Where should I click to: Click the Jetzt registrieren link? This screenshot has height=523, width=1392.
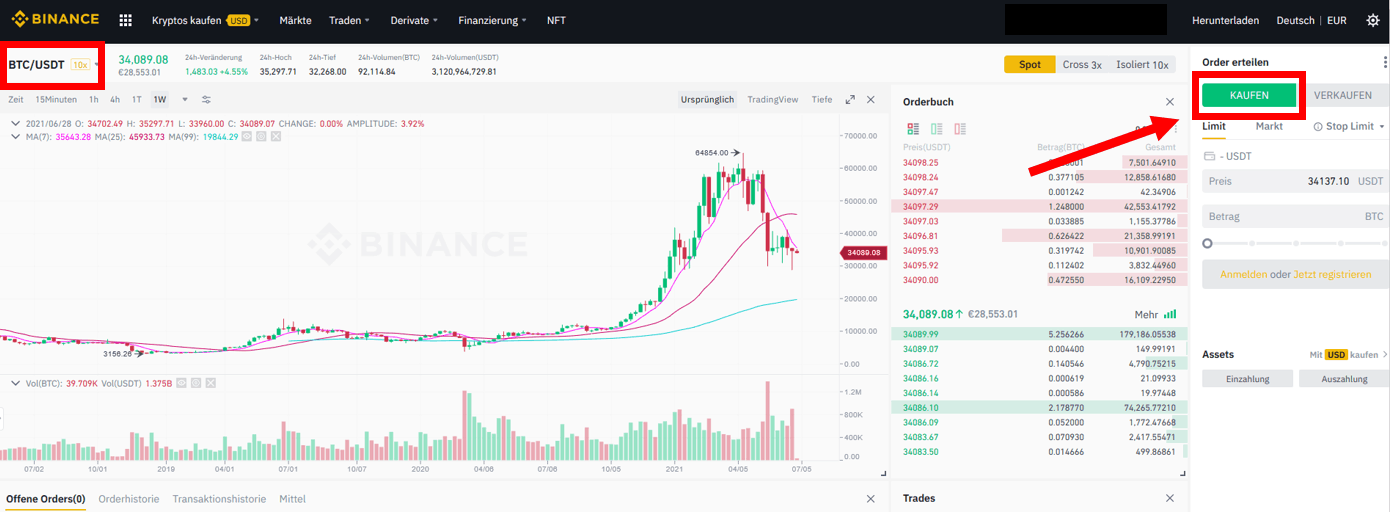(1330, 274)
